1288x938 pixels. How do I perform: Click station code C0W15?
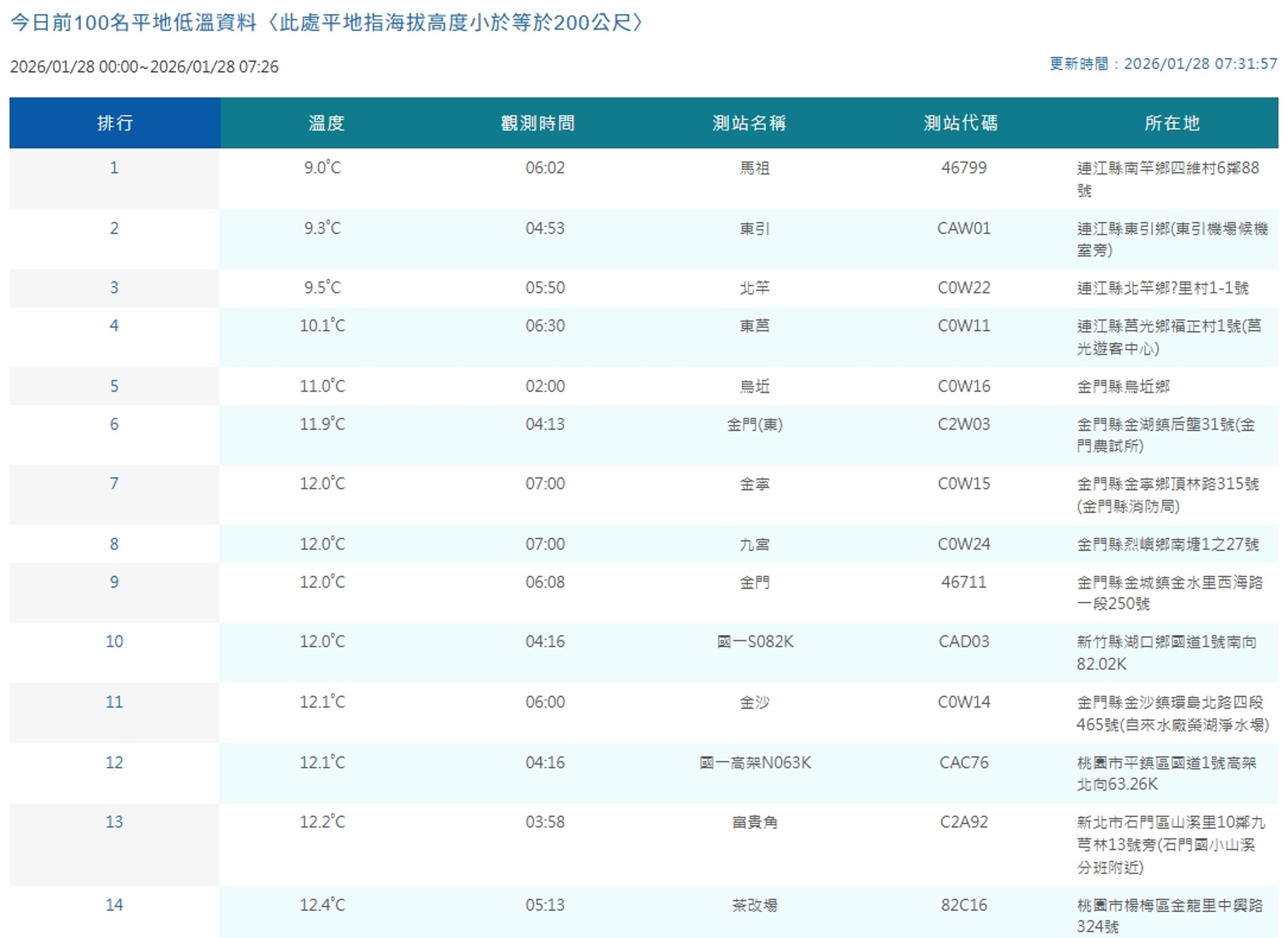click(x=964, y=484)
